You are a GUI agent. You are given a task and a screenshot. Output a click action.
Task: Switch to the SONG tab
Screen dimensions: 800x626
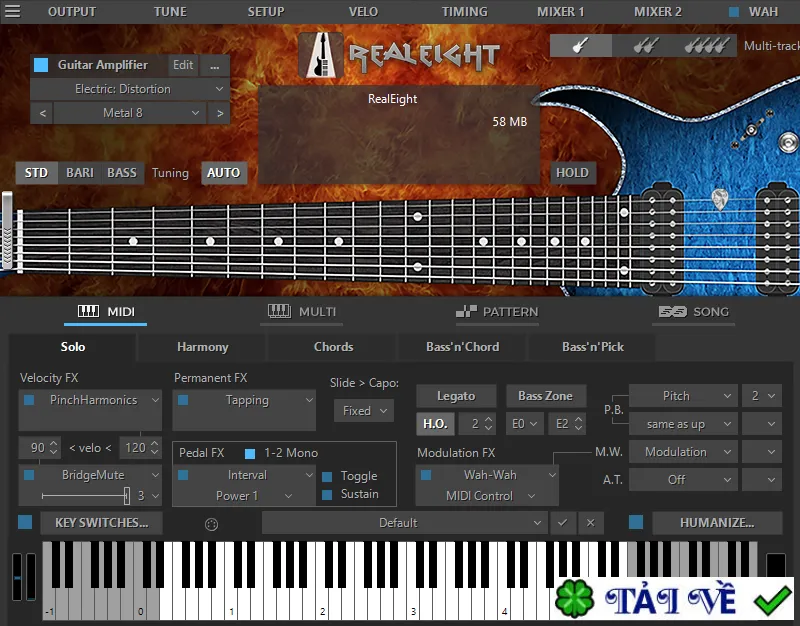point(695,312)
